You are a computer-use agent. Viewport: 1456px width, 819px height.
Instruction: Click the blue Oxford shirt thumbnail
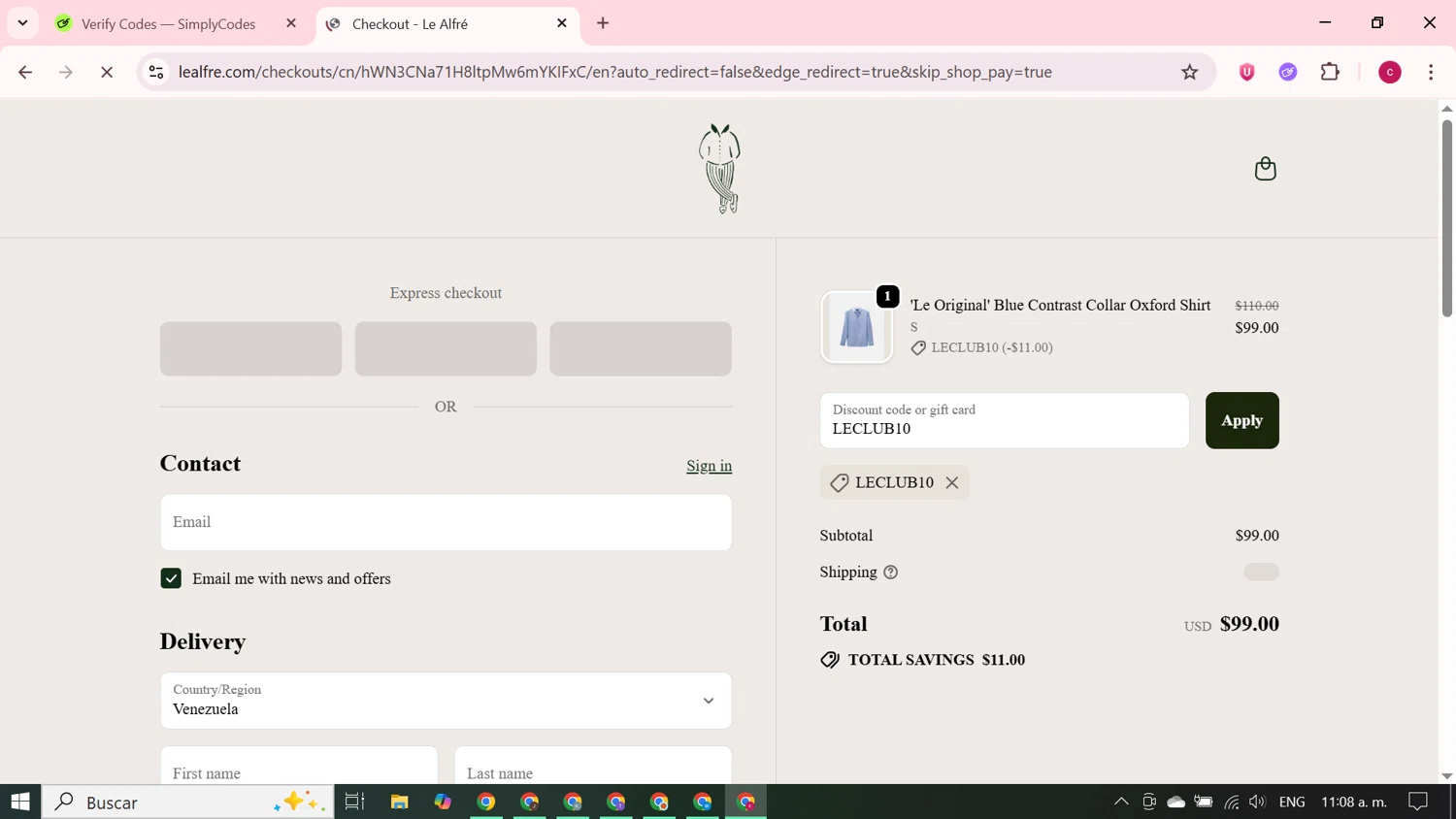856,327
